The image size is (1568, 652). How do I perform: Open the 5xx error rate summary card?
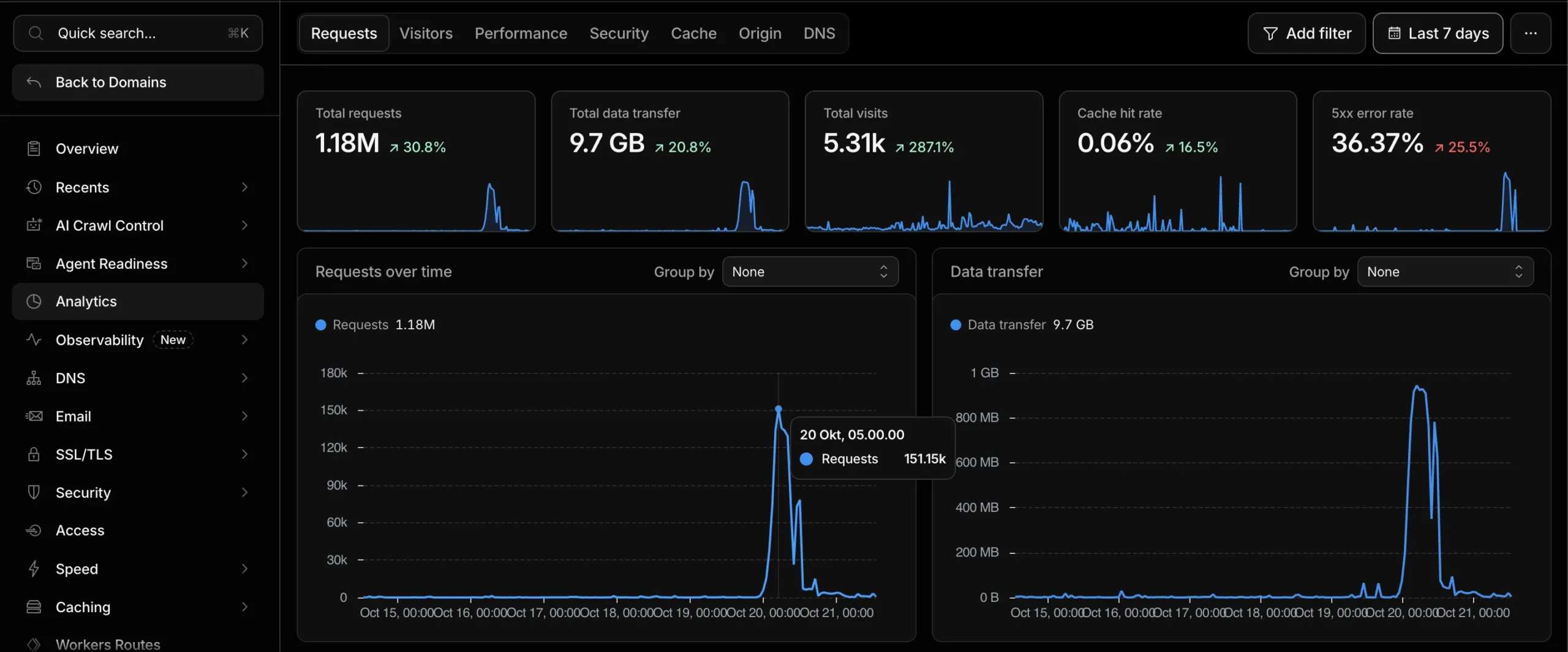click(1431, 161)
